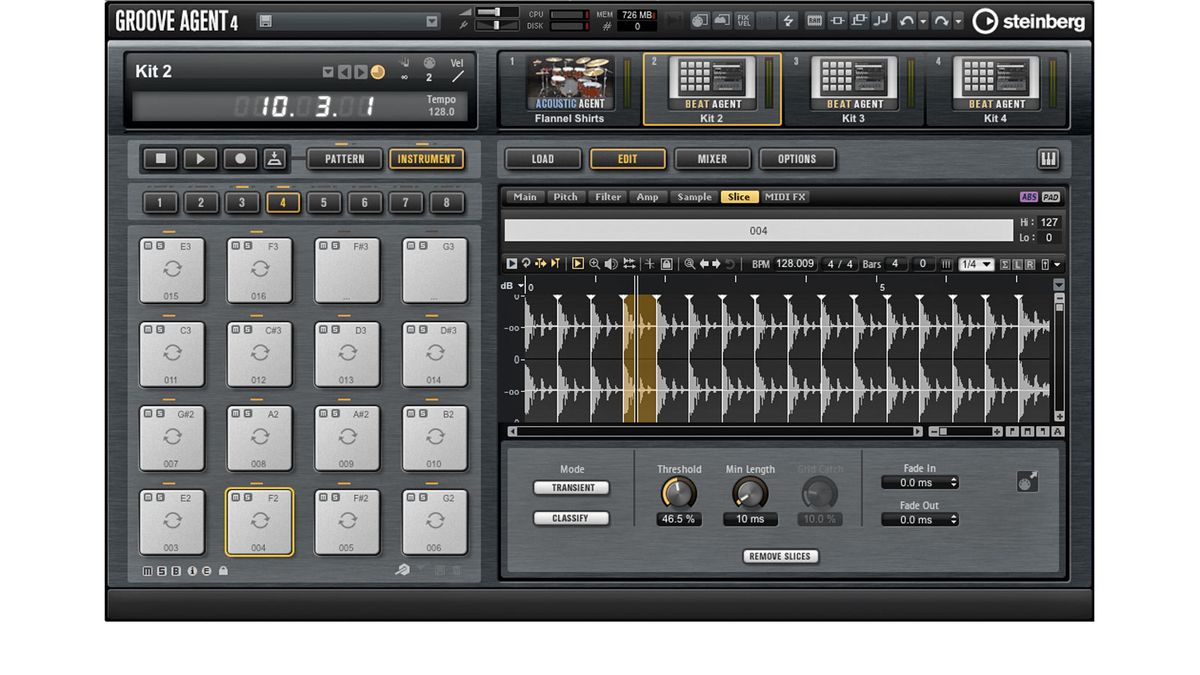Click the lock slices icon

pyautogui.click(x=666, y=264)
